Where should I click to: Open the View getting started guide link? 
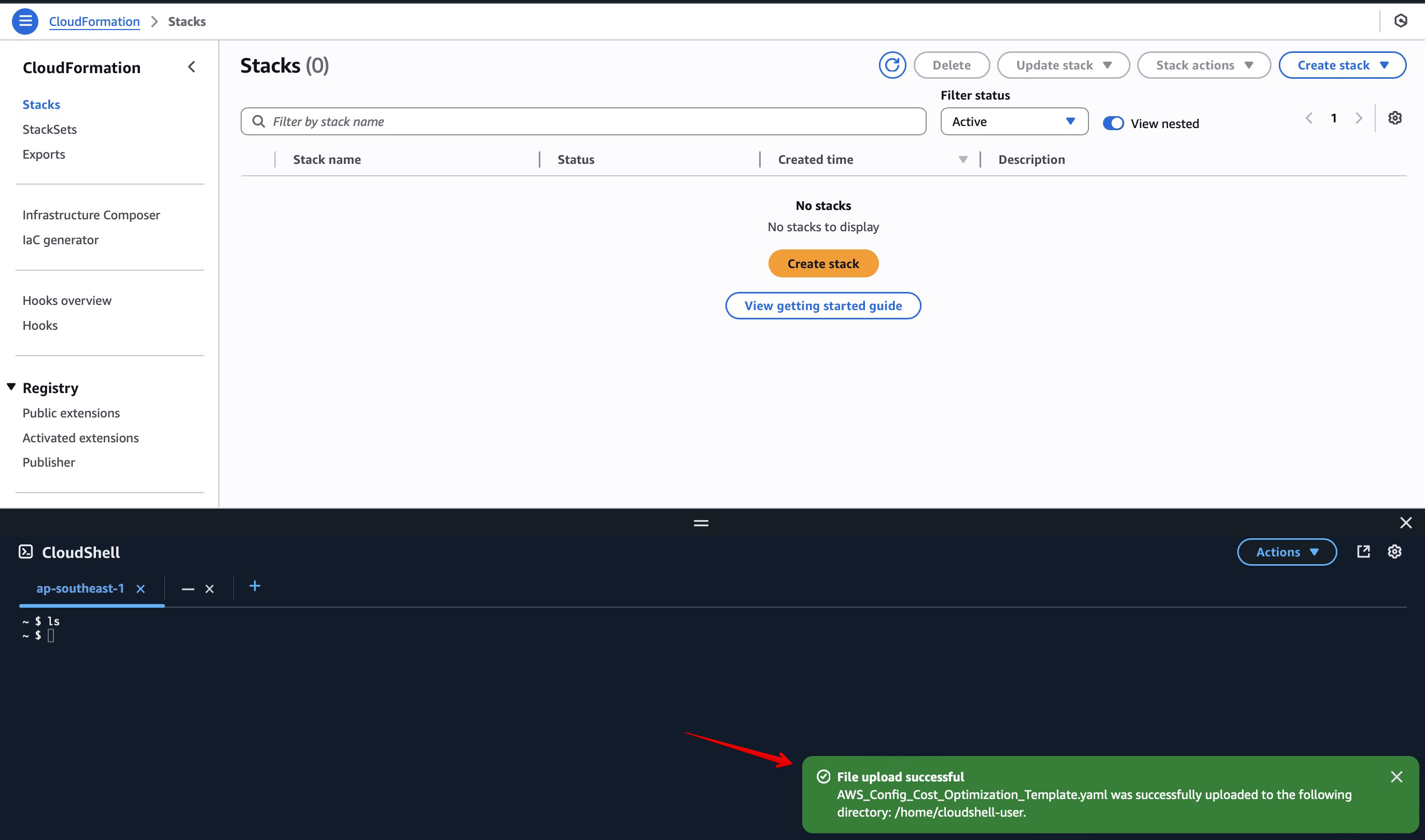coord(823,305)
